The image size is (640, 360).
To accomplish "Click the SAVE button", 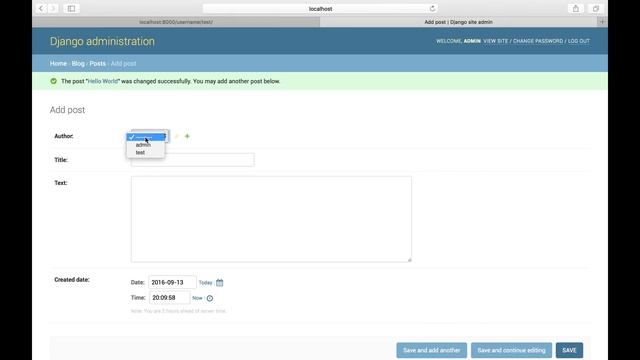I will (569, 350).
